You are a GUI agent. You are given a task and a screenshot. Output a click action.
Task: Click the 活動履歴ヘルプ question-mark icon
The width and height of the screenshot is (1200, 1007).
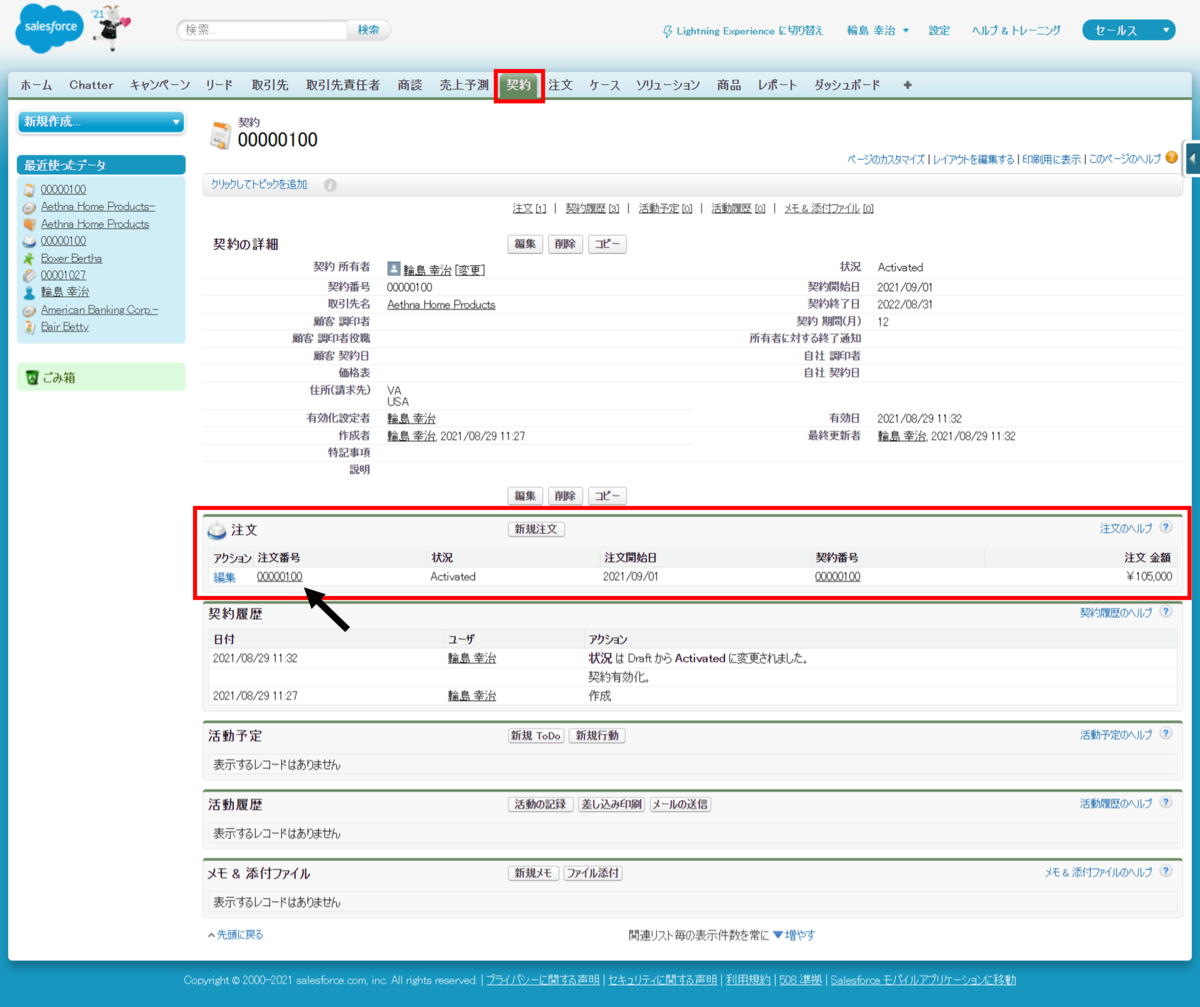tap(1166, 803)
